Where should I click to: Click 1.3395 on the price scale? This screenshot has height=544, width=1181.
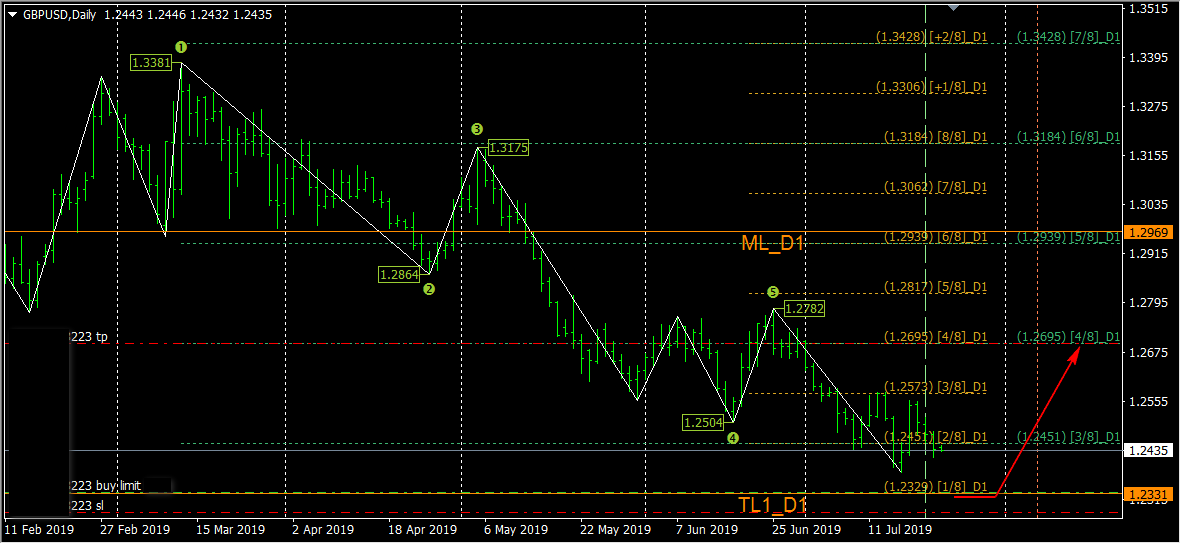(1148, 59)
